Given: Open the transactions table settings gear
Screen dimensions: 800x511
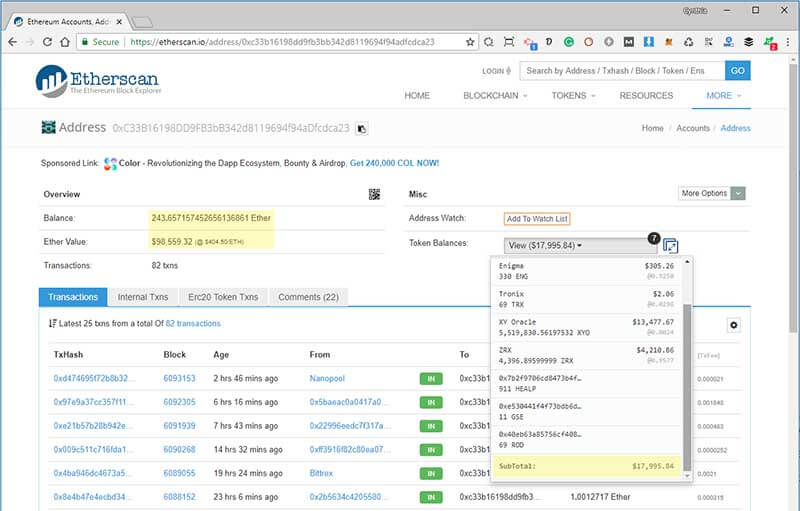Looking at the screenshot, I should point(734,325).
